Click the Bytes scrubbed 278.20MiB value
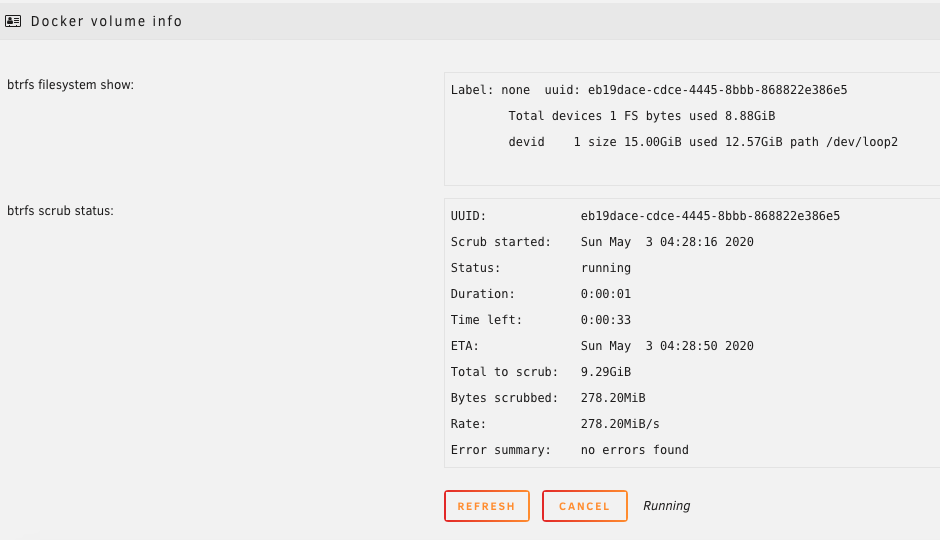This screenshot has width=940, height=540. point(613,397)
